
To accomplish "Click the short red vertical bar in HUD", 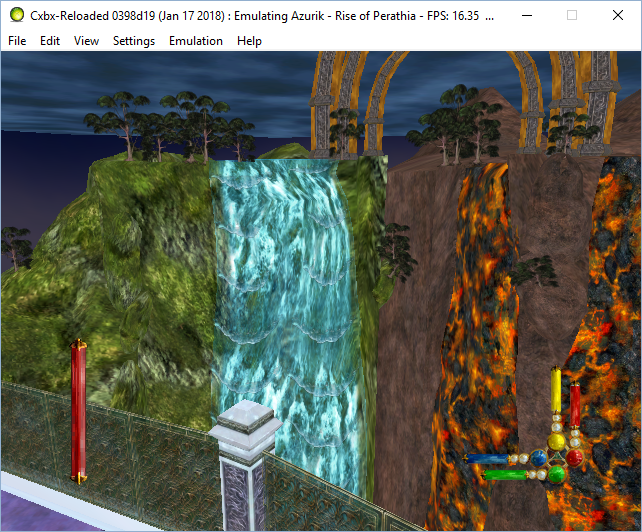I will 575,405.
